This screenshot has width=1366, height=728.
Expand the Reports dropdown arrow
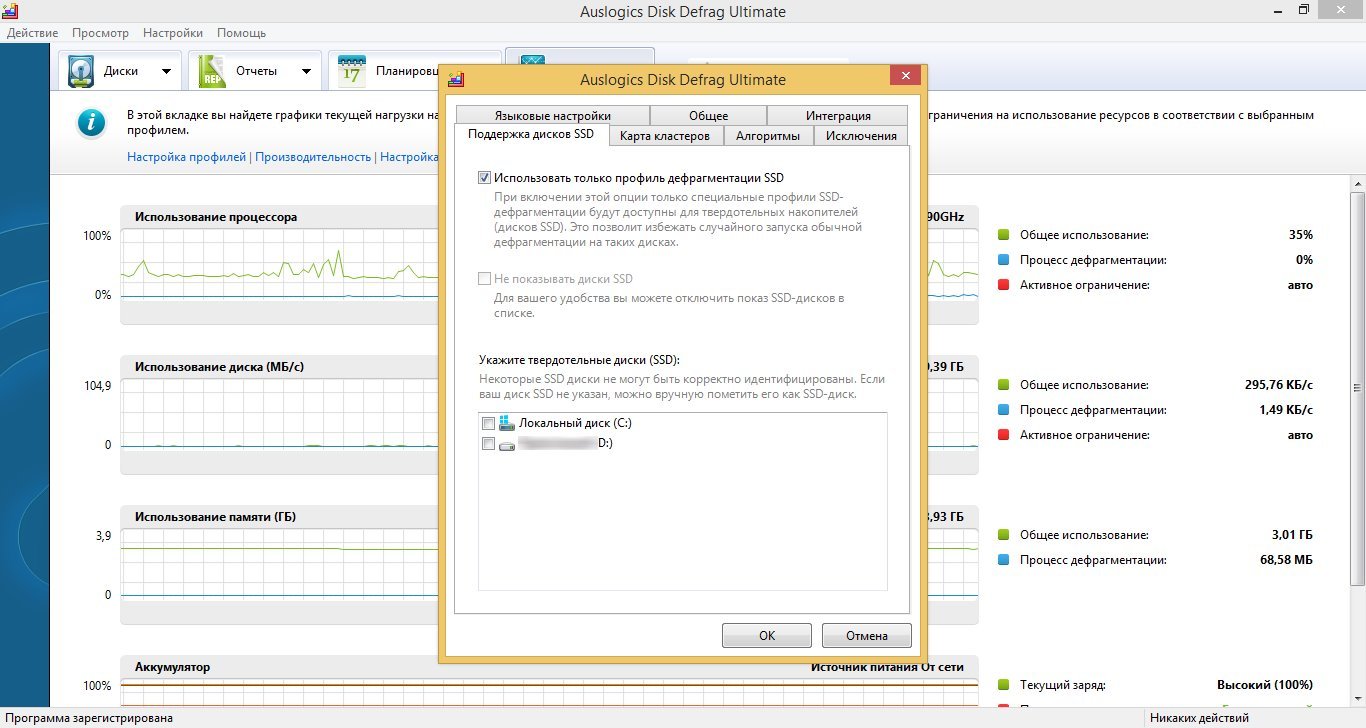[306, 72]
